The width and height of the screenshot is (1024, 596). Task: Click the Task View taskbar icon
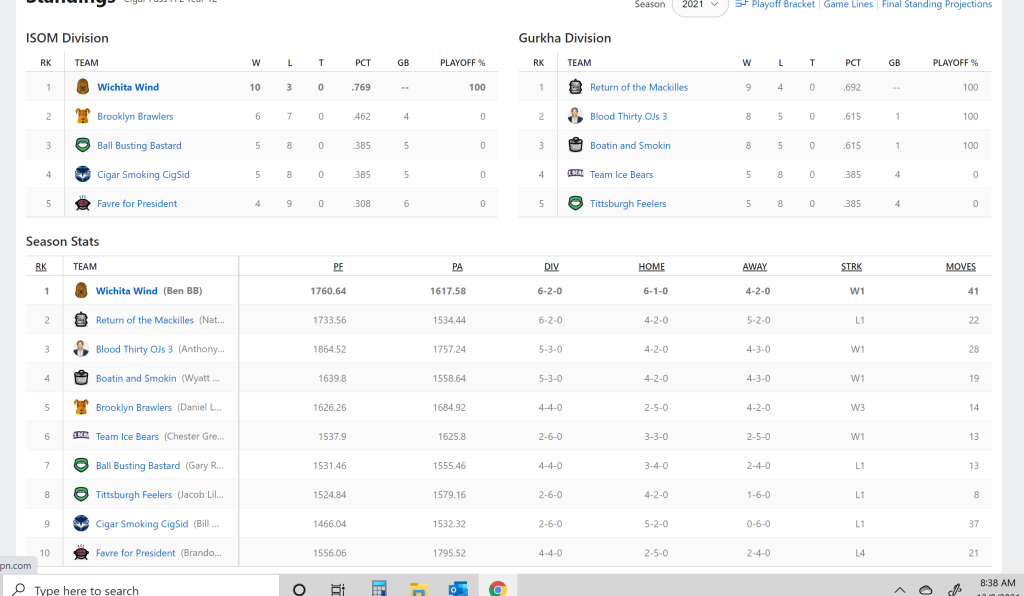[x=338, y=589]
